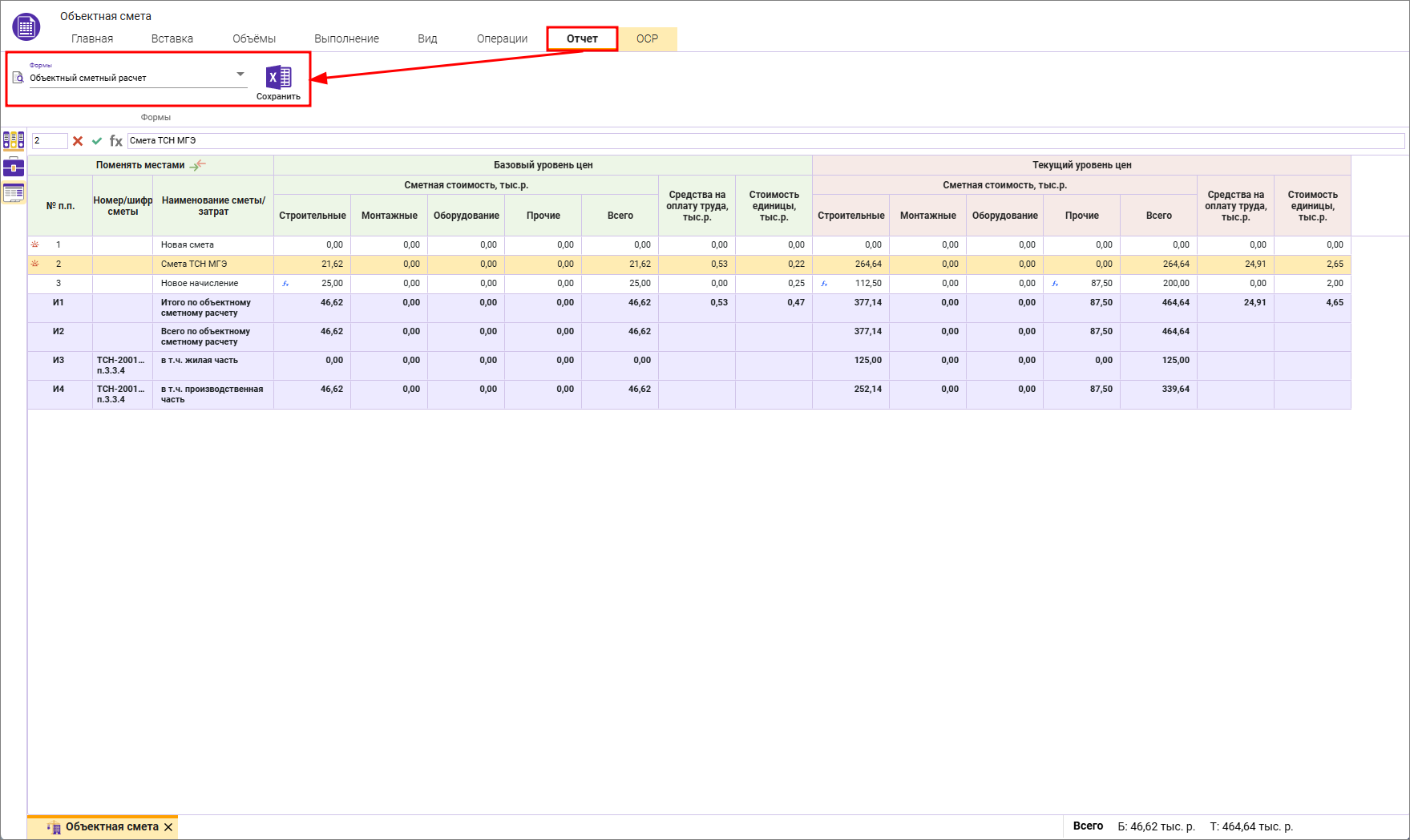Open the binders icon in left sidebar
This screenshot has width=1410, height=840.
[x=14, y=141]
